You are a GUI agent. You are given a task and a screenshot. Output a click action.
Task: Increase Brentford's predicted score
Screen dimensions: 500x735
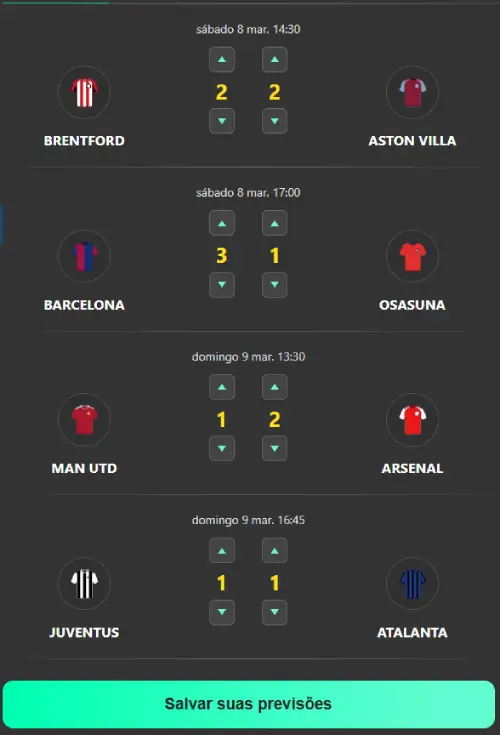coord(222,60)
